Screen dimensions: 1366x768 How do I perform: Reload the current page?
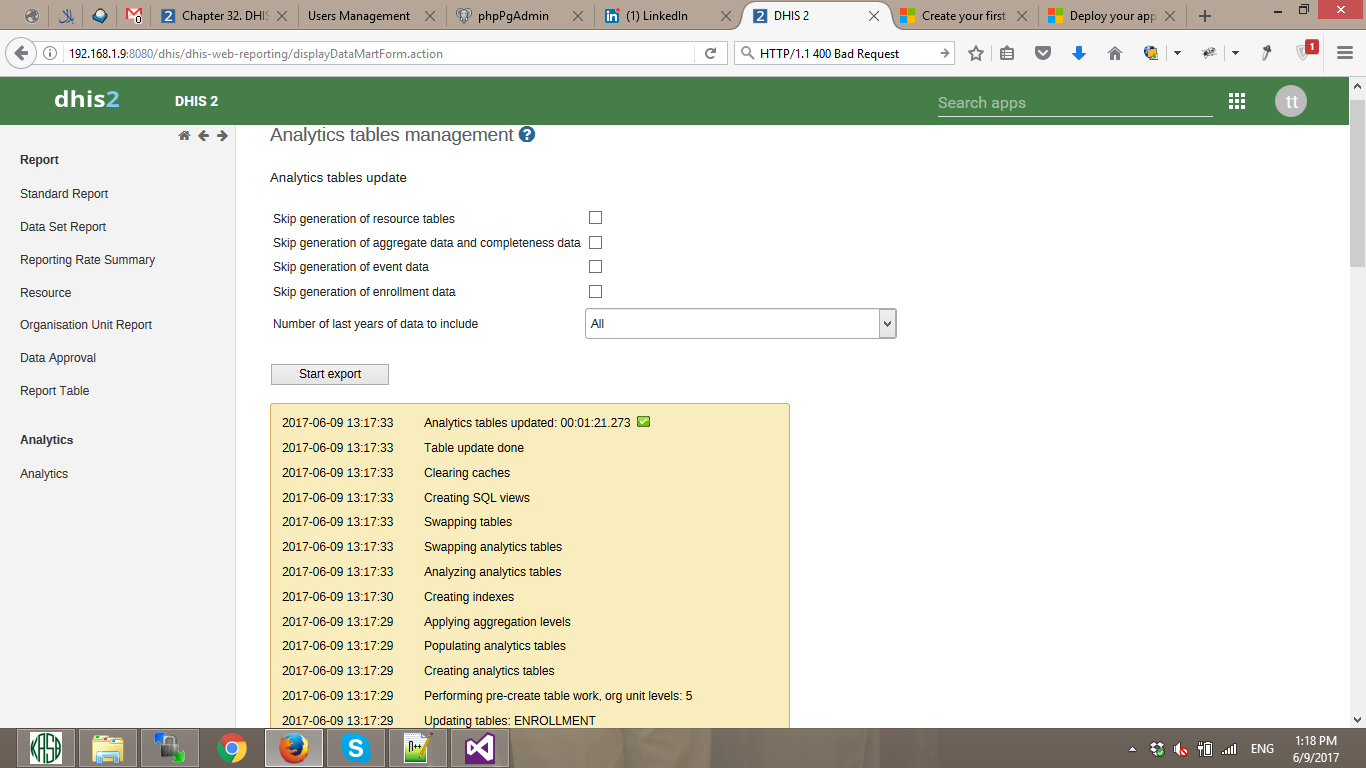tap(710, 53)
